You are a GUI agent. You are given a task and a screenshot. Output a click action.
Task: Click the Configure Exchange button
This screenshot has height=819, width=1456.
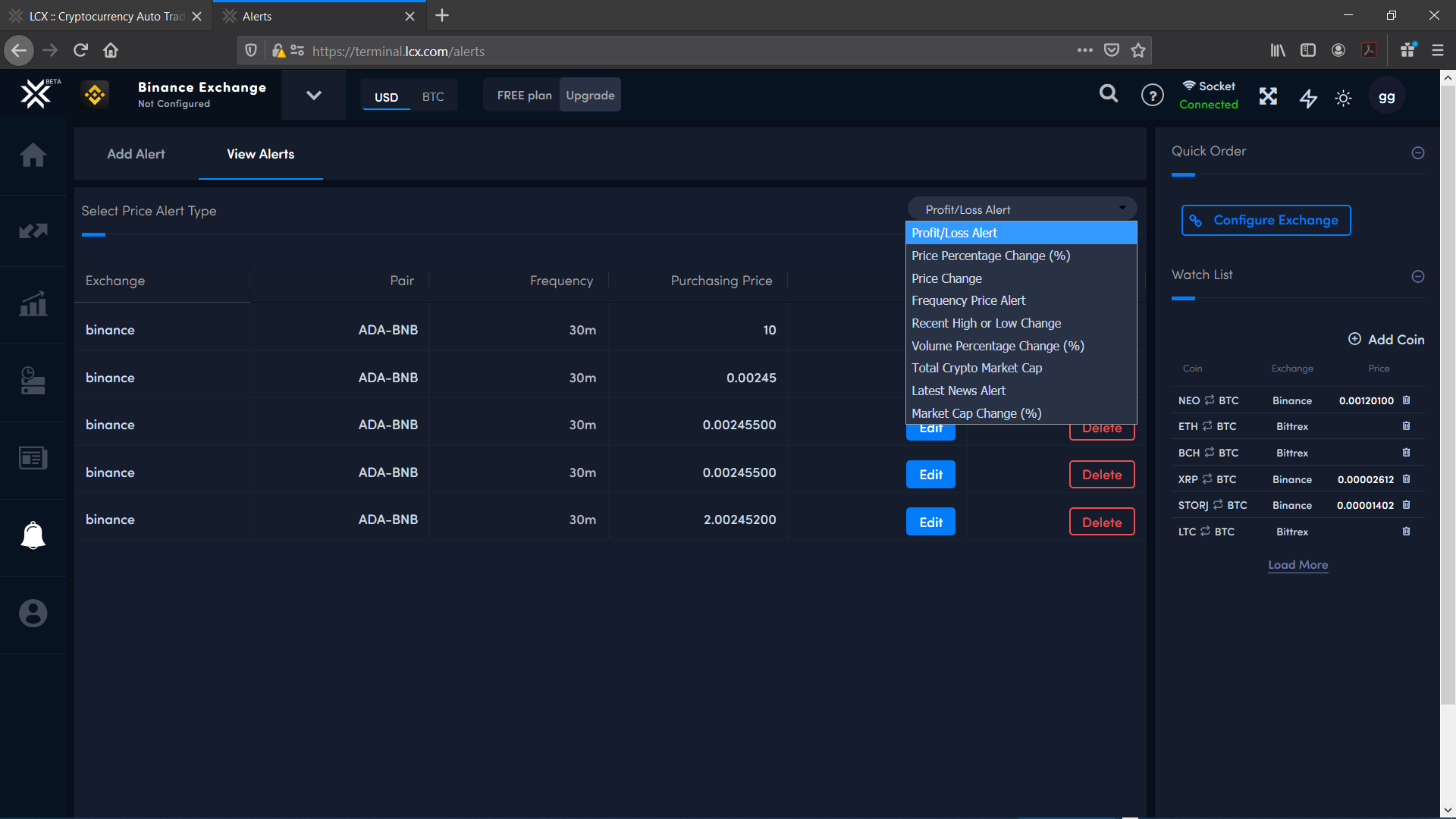(x=1266, y=220)
